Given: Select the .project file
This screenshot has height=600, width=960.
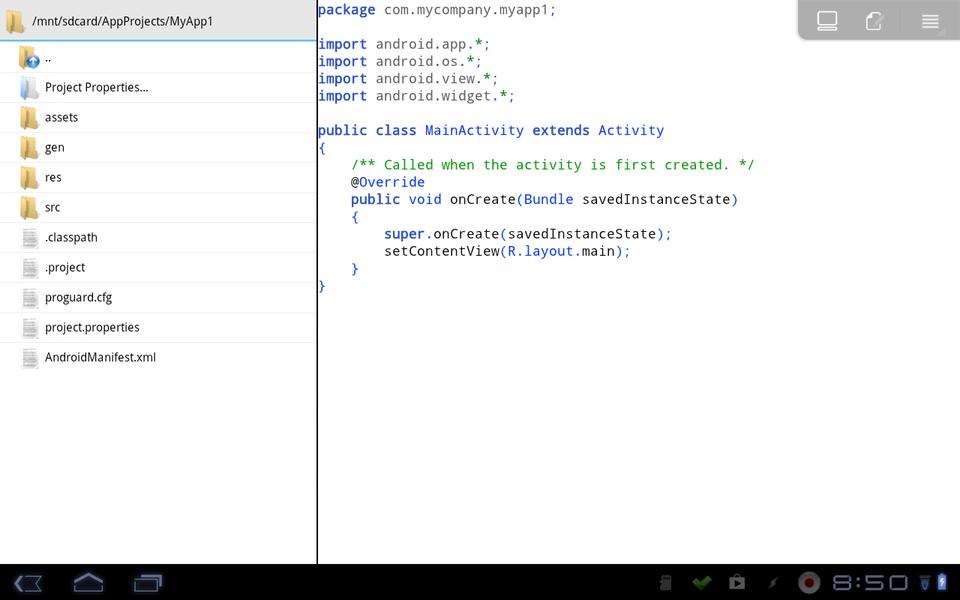Looking at the screenshot, I should (x=65, y=267).
